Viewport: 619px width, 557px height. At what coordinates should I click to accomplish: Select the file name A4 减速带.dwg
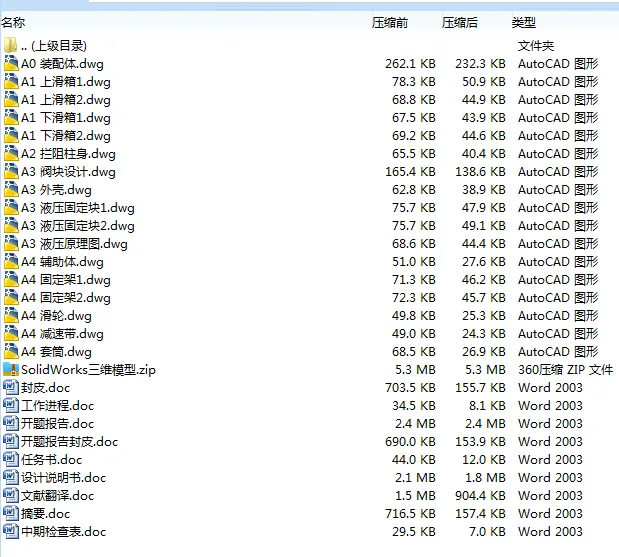tap(62, 334)
